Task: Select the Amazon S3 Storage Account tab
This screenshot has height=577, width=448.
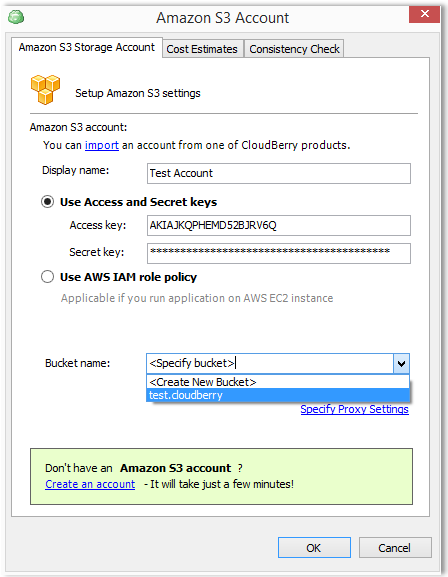Action: pos(87,47)
